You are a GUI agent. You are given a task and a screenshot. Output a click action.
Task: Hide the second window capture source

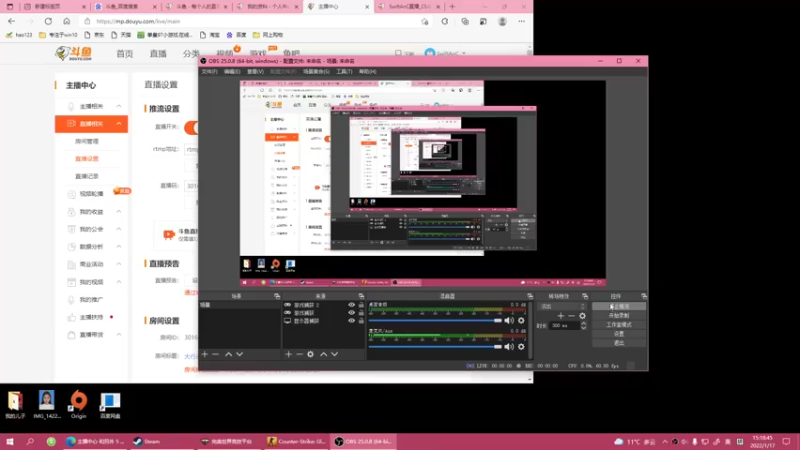[351, 313]
